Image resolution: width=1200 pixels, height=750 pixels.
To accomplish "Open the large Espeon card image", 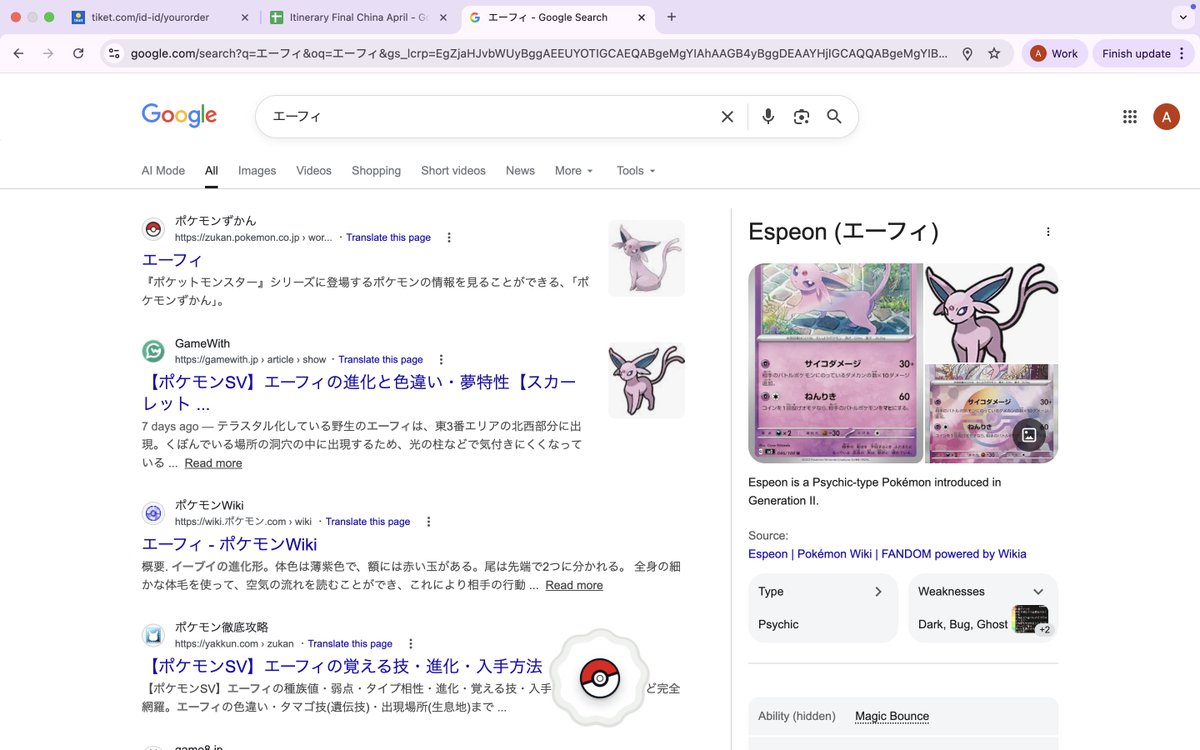I will 835,363.
